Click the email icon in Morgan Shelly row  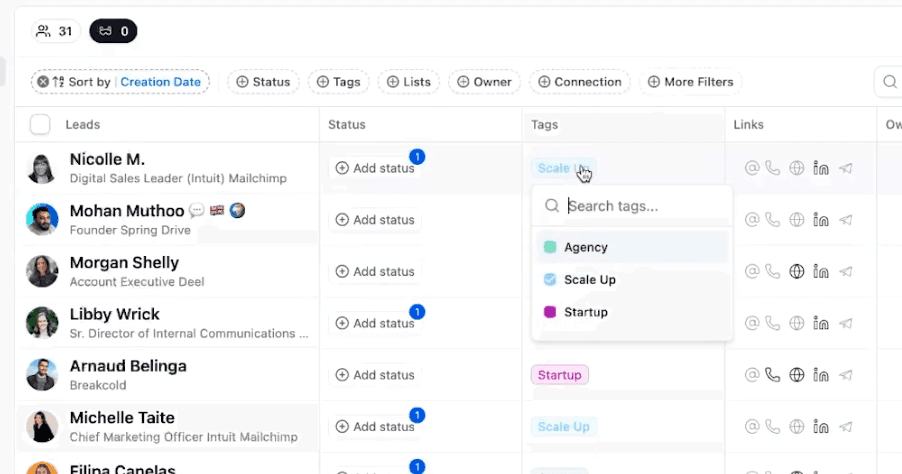[752, 272]
